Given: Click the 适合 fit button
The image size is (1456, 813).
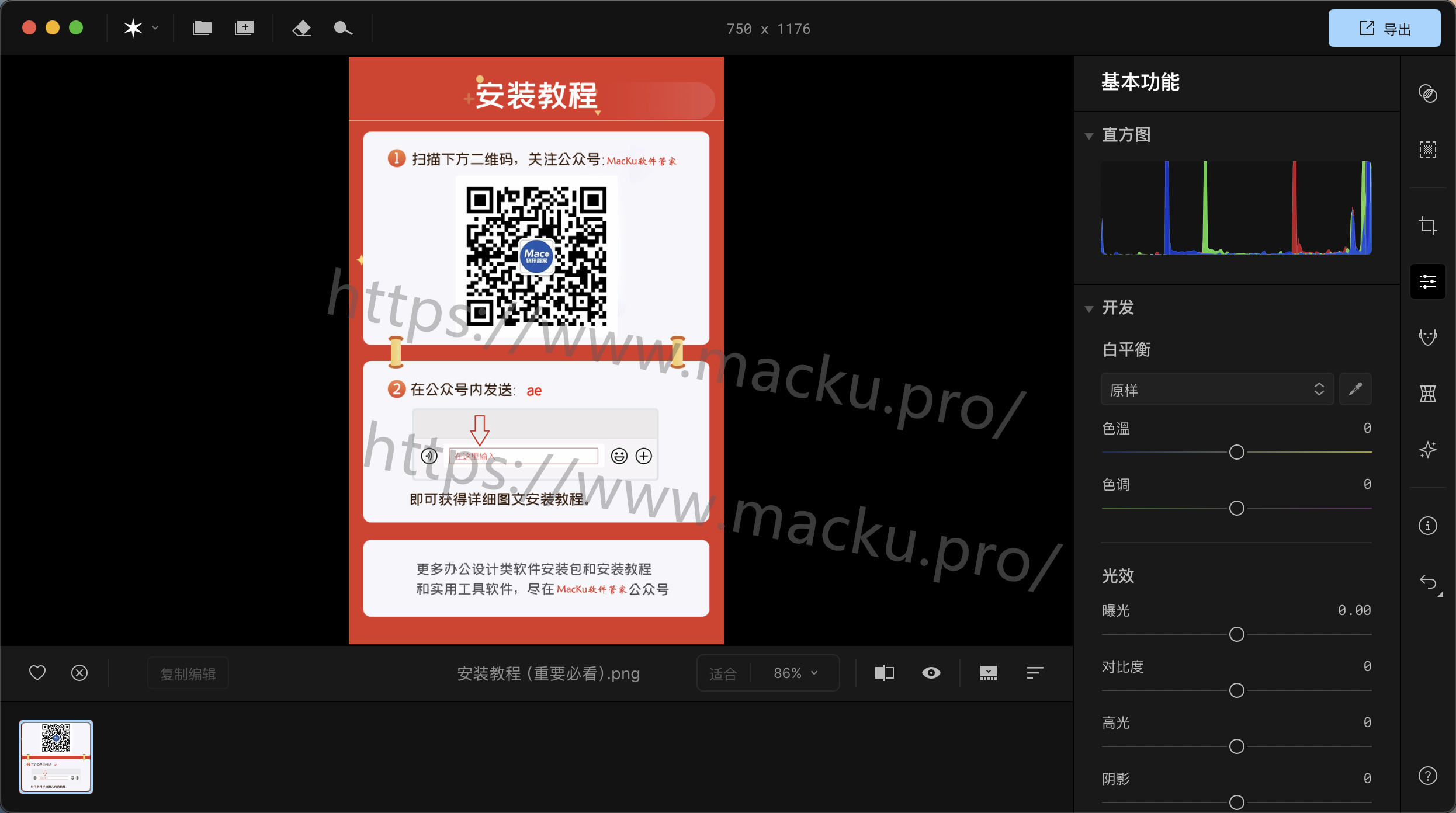Looking at the screenshot, I should tap(723, 673).
